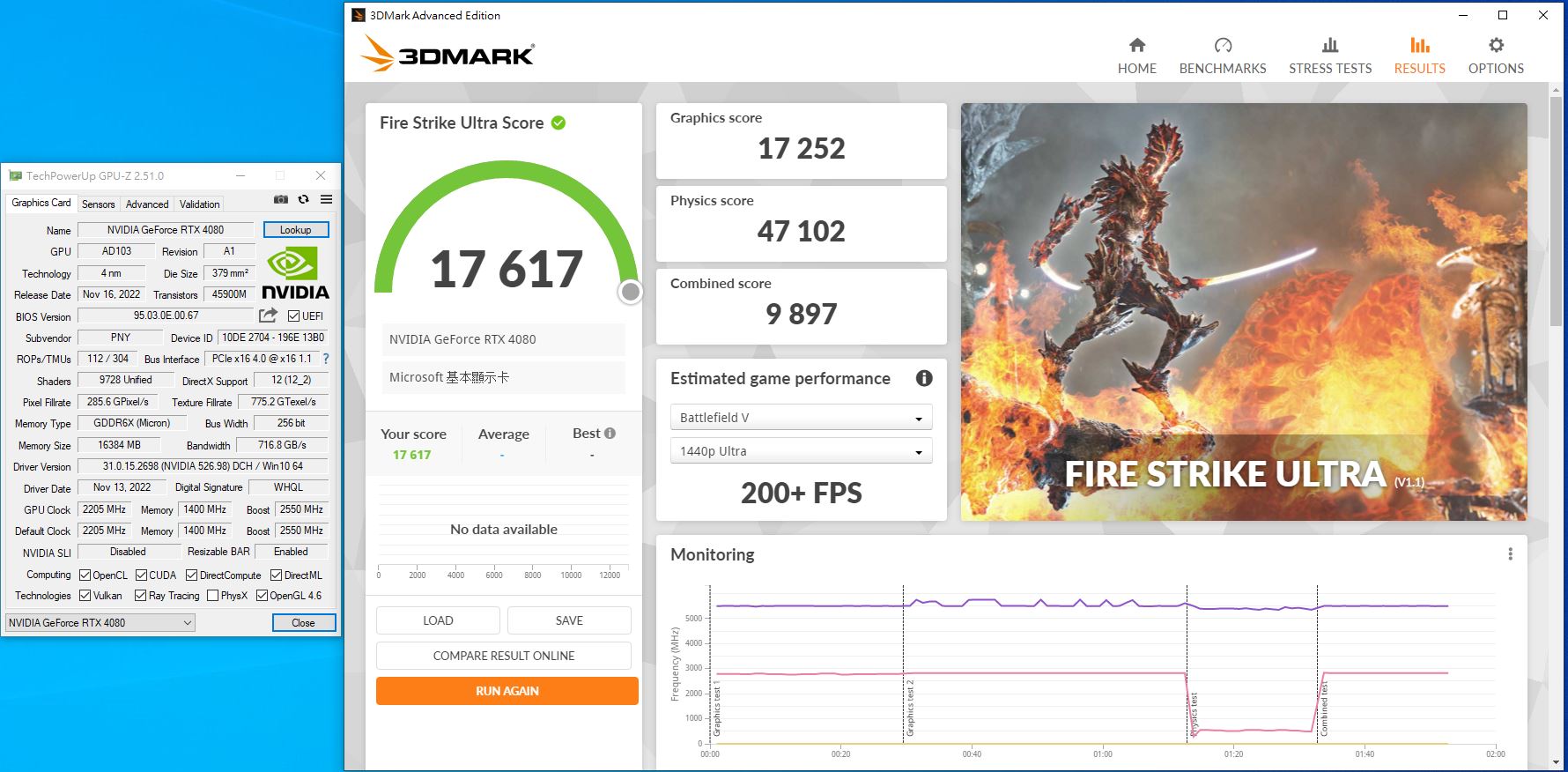The image size is (1568, 772).
Task: Open the Benchmarks section
Action: [1223, 56]
